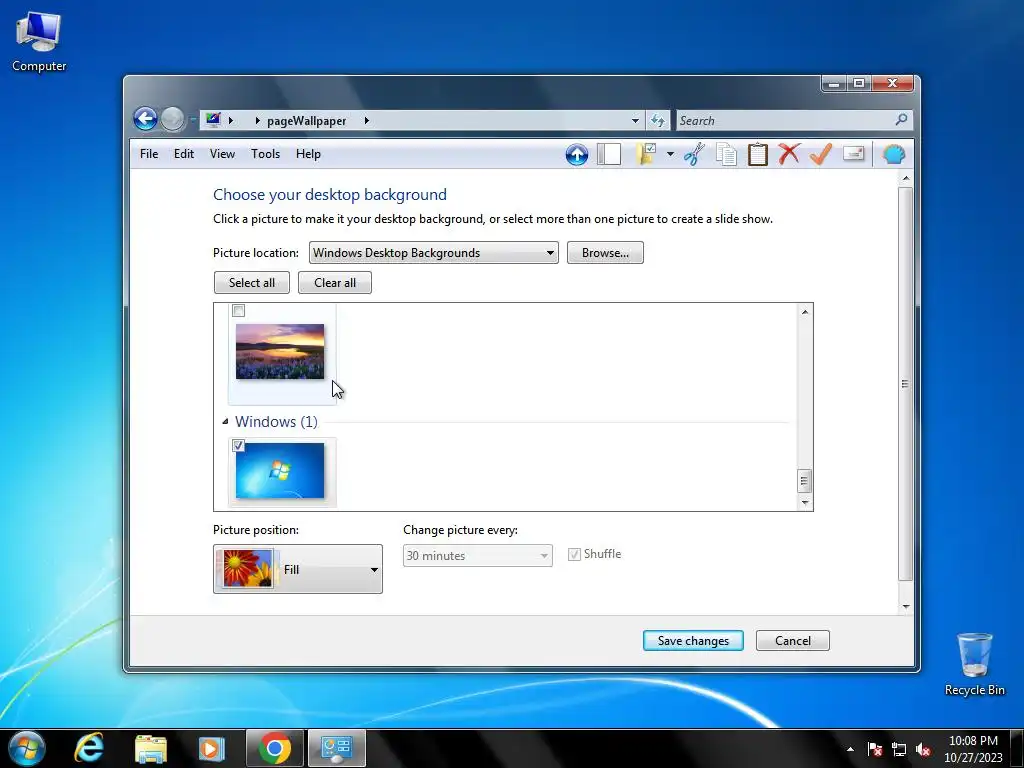Click the Select all button
Viewport: 1024px width, 768px height.
pyautogui.click(x=251, y=283)
